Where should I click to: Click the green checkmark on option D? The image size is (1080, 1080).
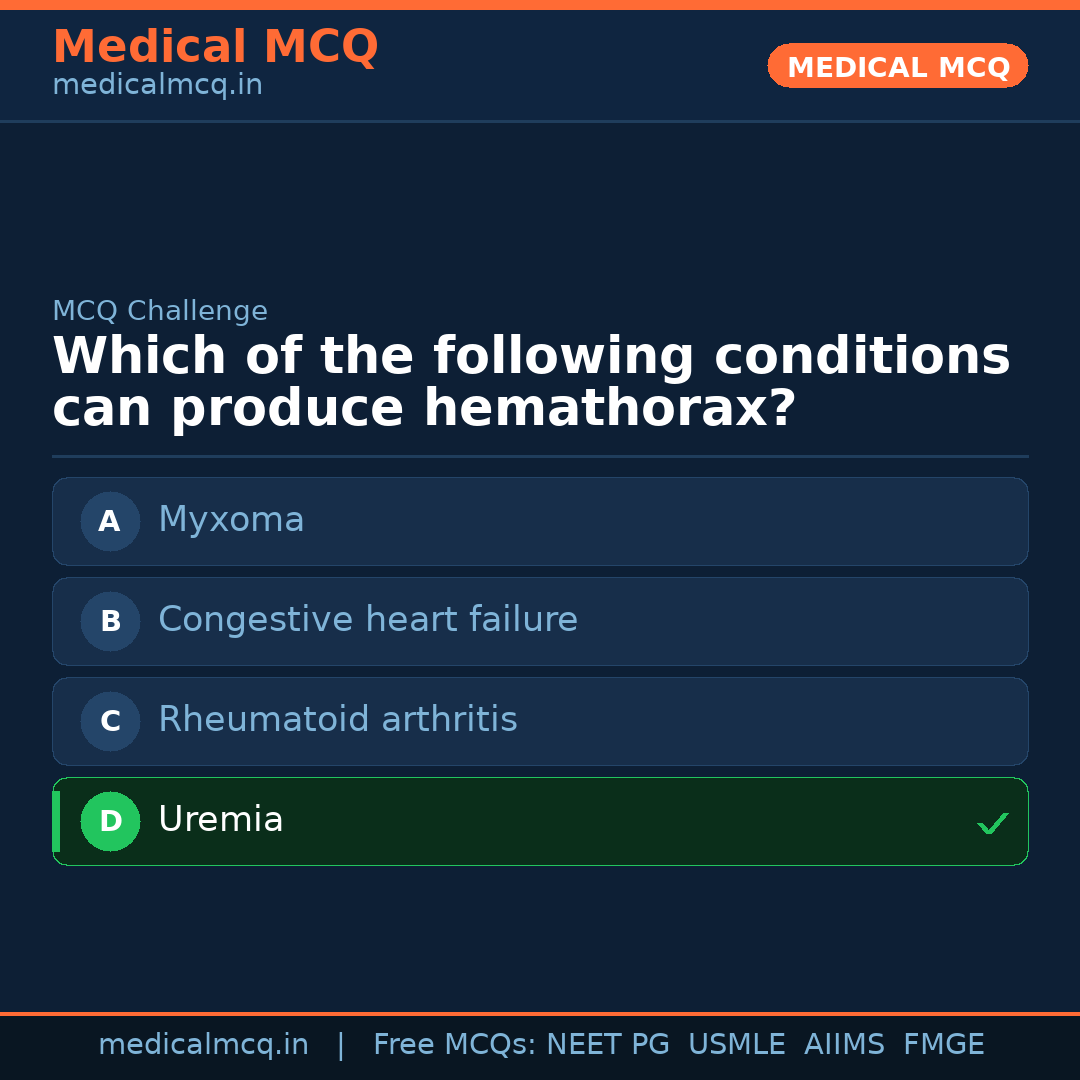[993, 823]
